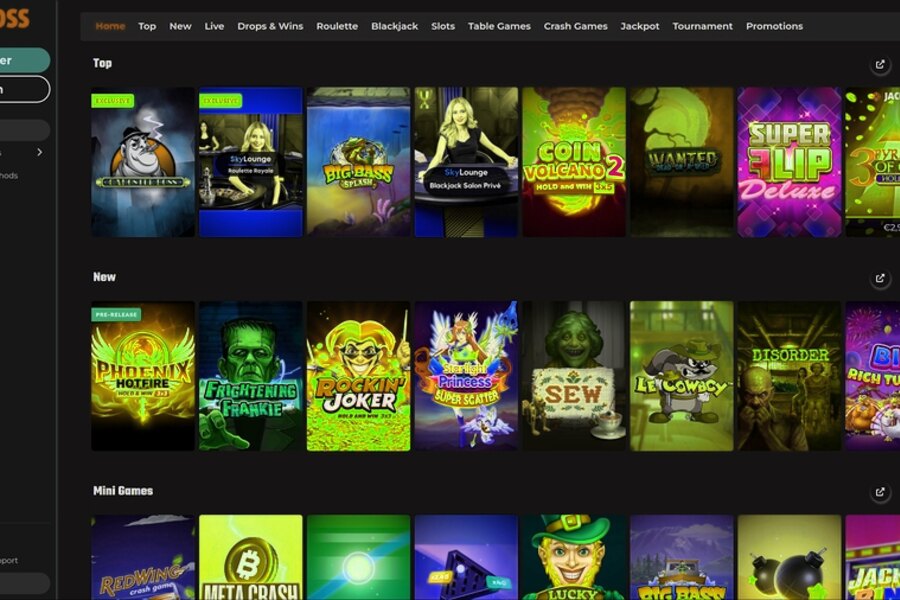Play the Rockin' Joker slot
This screenshot has width=900, height=600.
358,376
